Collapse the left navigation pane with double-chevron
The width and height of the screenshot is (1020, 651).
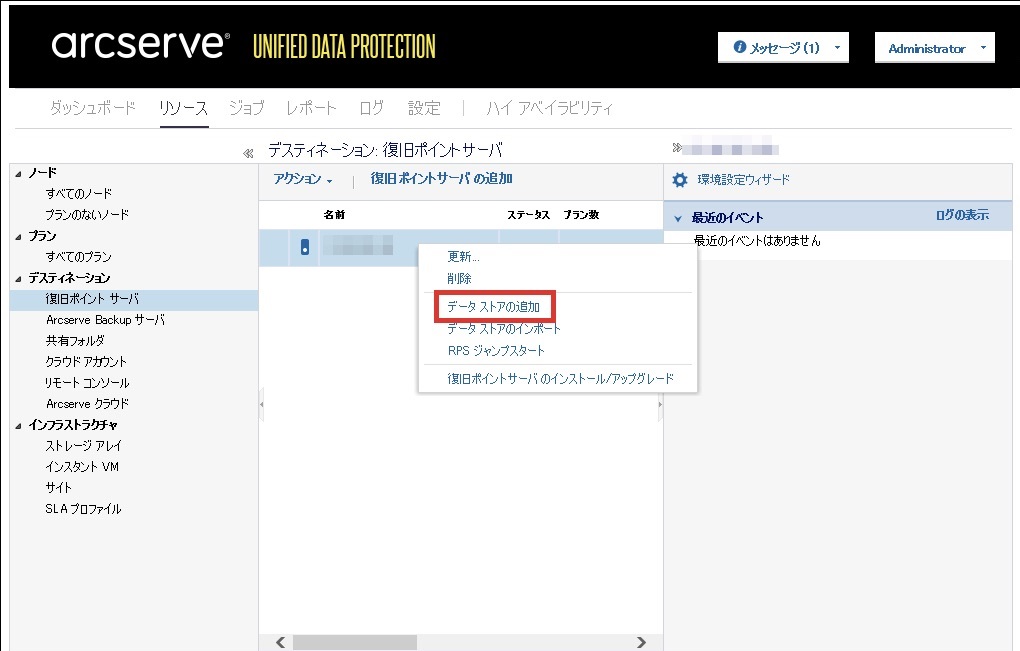[248, 153]
